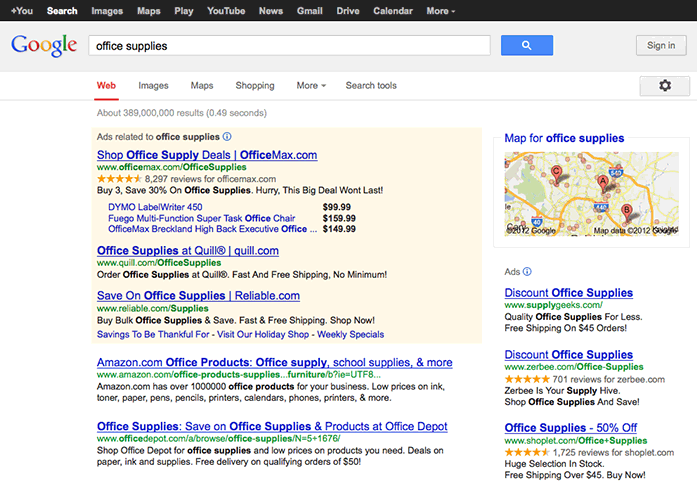The width and height of the screenshot is (697, 482).
Task: Open Play in top bar
Action: tap(184, 11)
